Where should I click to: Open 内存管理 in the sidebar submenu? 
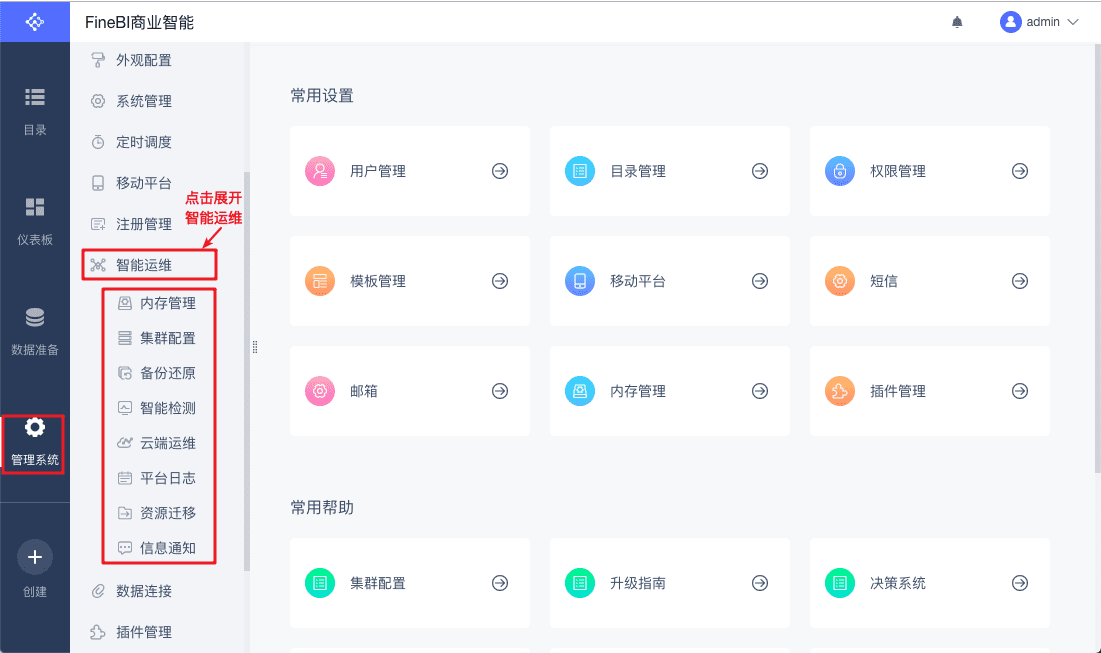167,303
